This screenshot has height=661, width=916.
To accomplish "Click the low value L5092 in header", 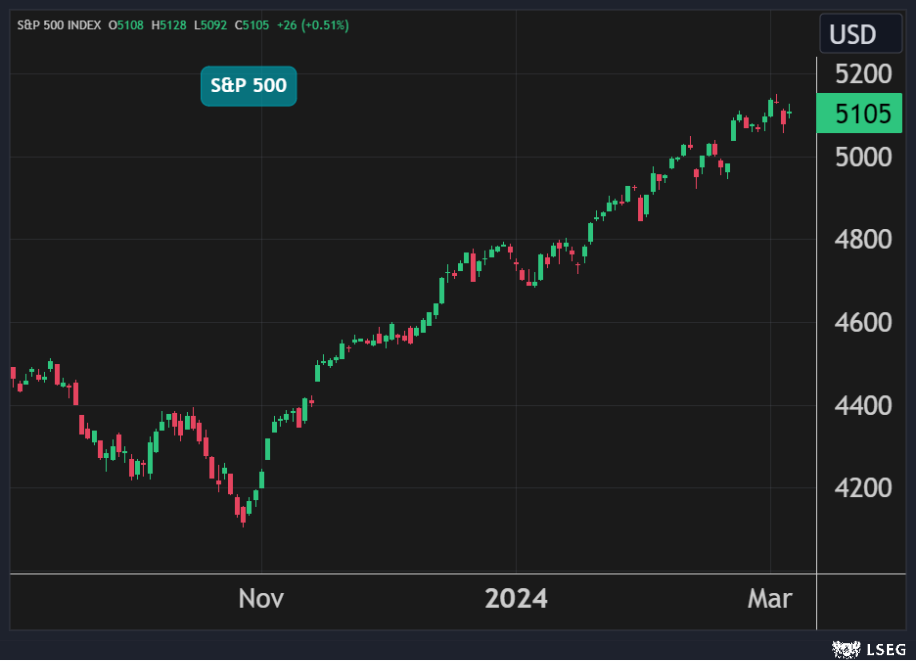I will [x=210, y=25].
